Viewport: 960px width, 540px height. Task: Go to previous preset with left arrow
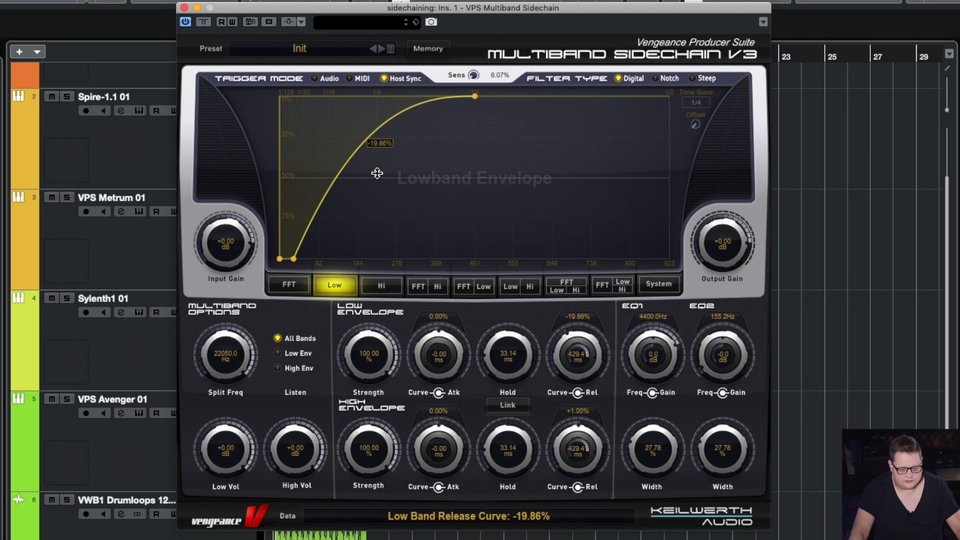click(x=373, y=48)
